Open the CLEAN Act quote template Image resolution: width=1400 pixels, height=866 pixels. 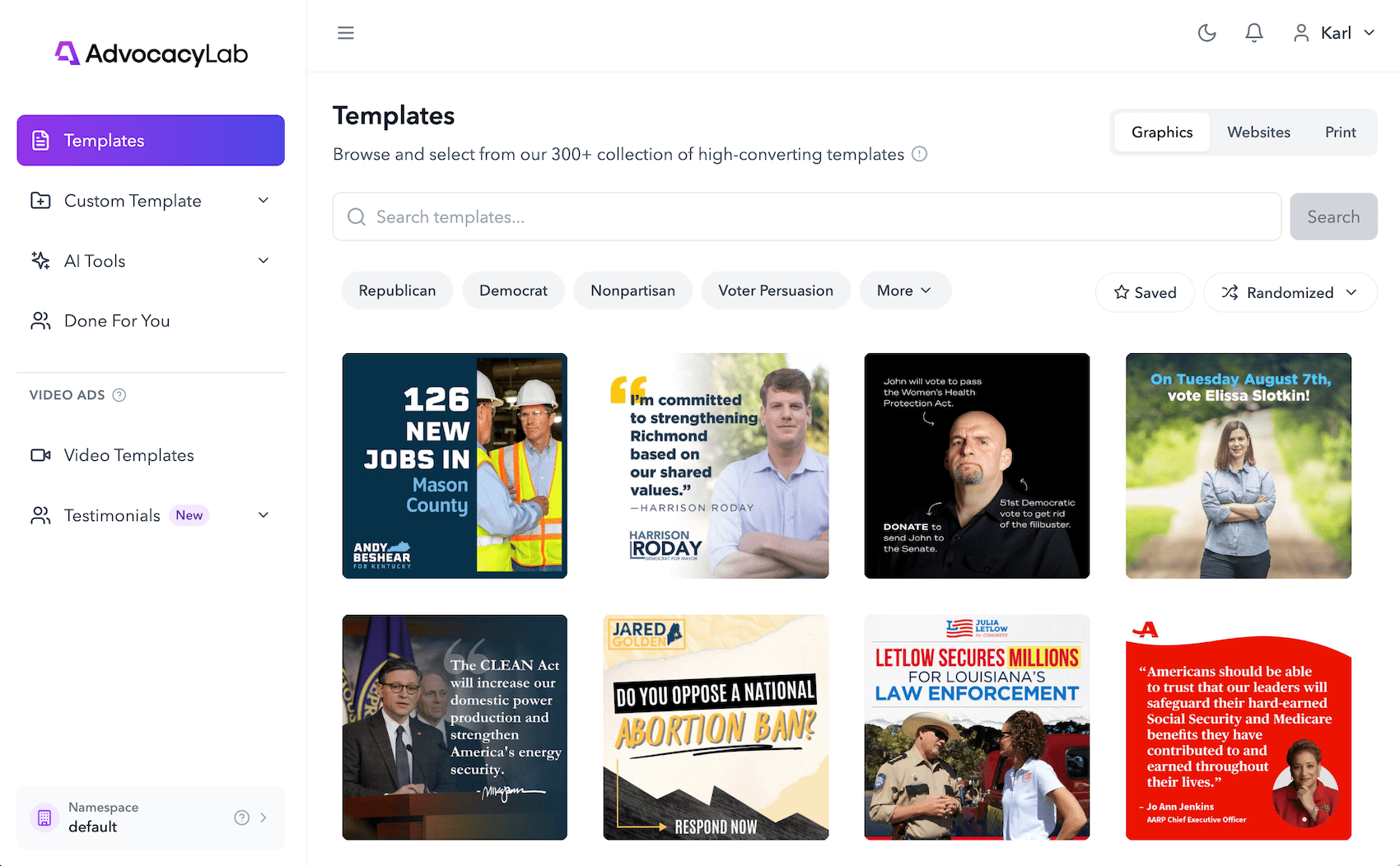(455, 728)
